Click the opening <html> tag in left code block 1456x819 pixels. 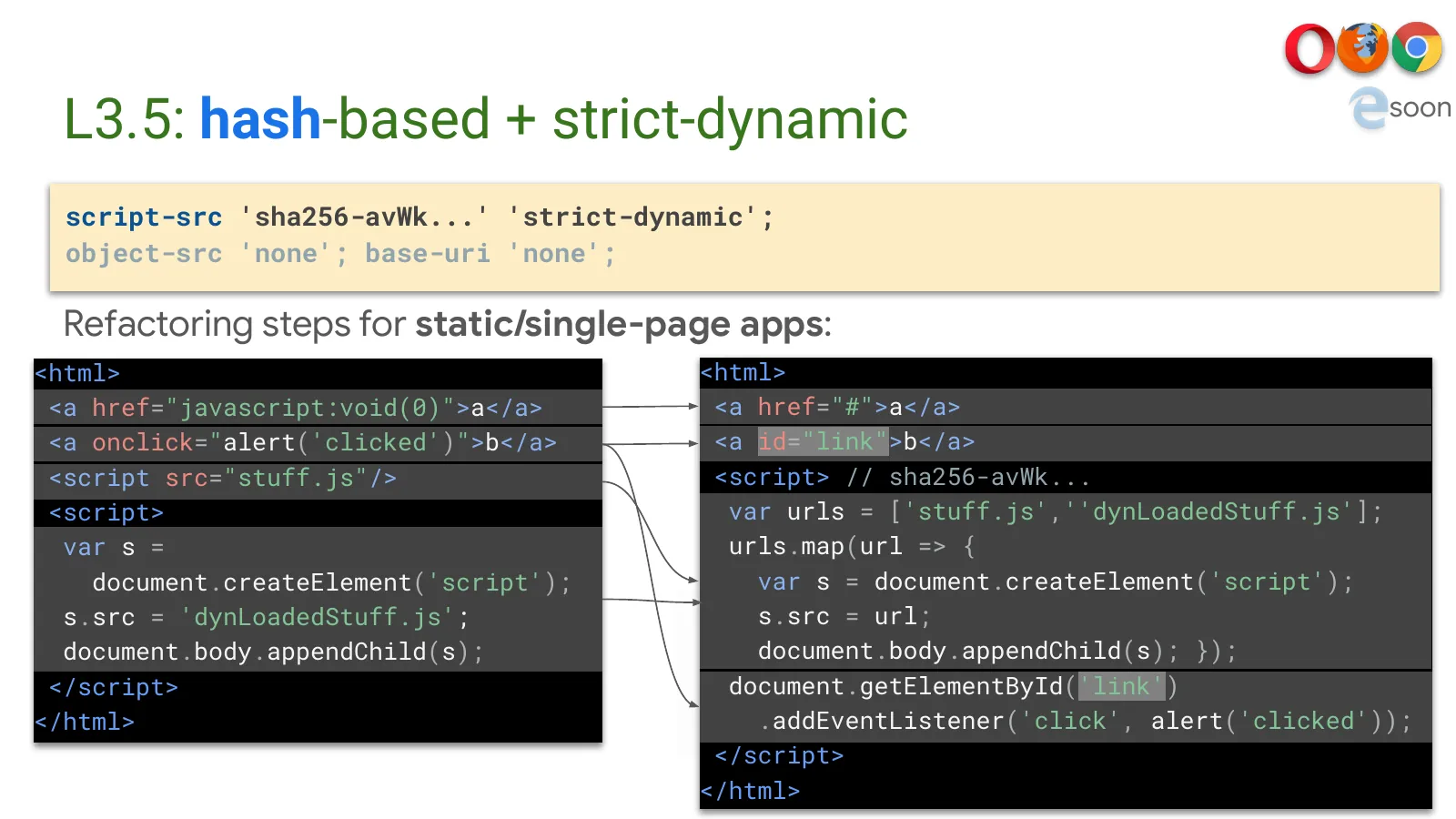point(77,374)
